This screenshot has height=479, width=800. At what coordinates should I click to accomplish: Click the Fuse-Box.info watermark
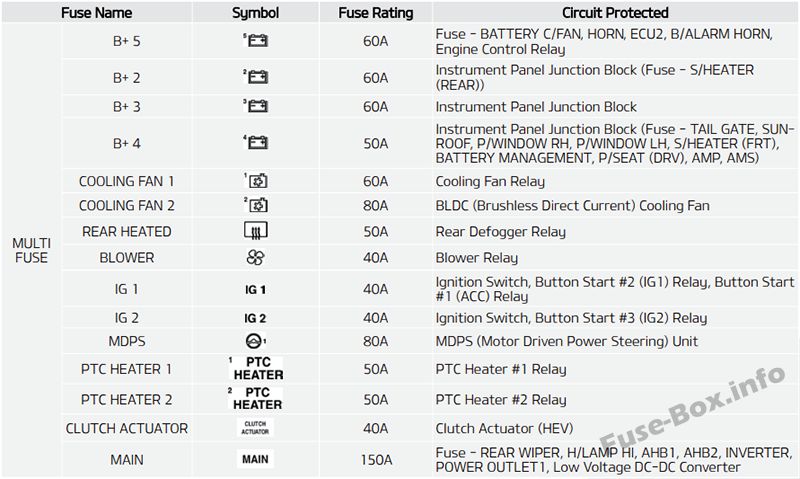tap(692, 409)
